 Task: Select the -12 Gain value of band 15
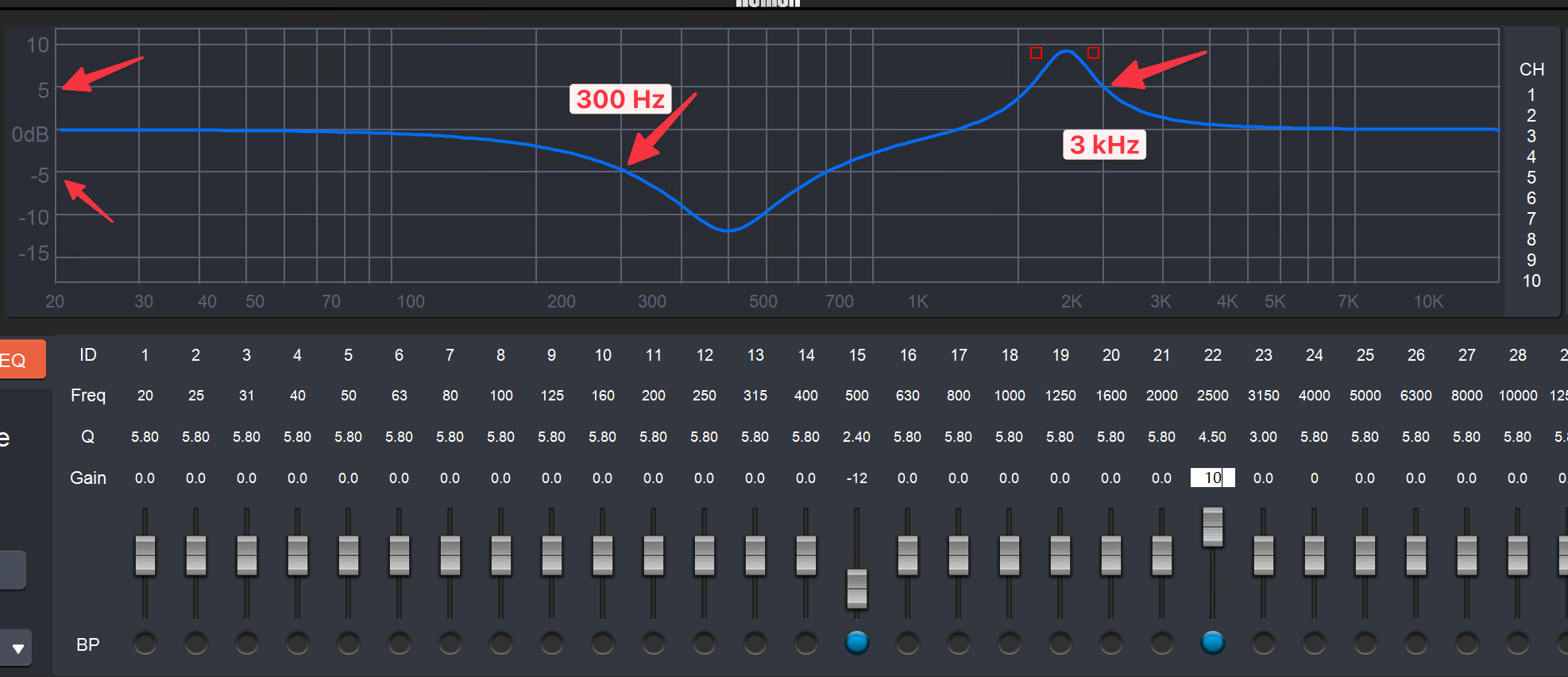856,478
